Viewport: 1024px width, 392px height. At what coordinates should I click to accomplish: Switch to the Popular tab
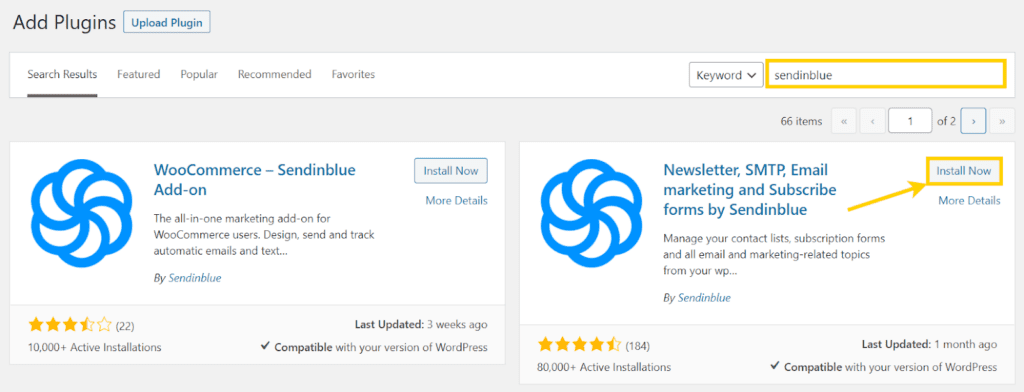[x=199, y=74]
